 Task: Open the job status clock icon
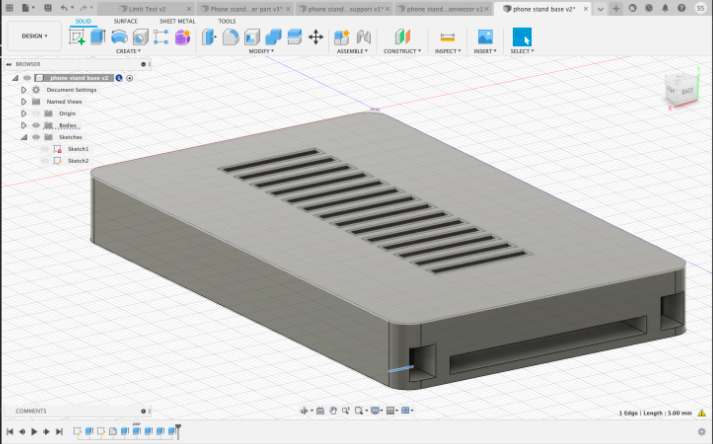coord(649,8)
